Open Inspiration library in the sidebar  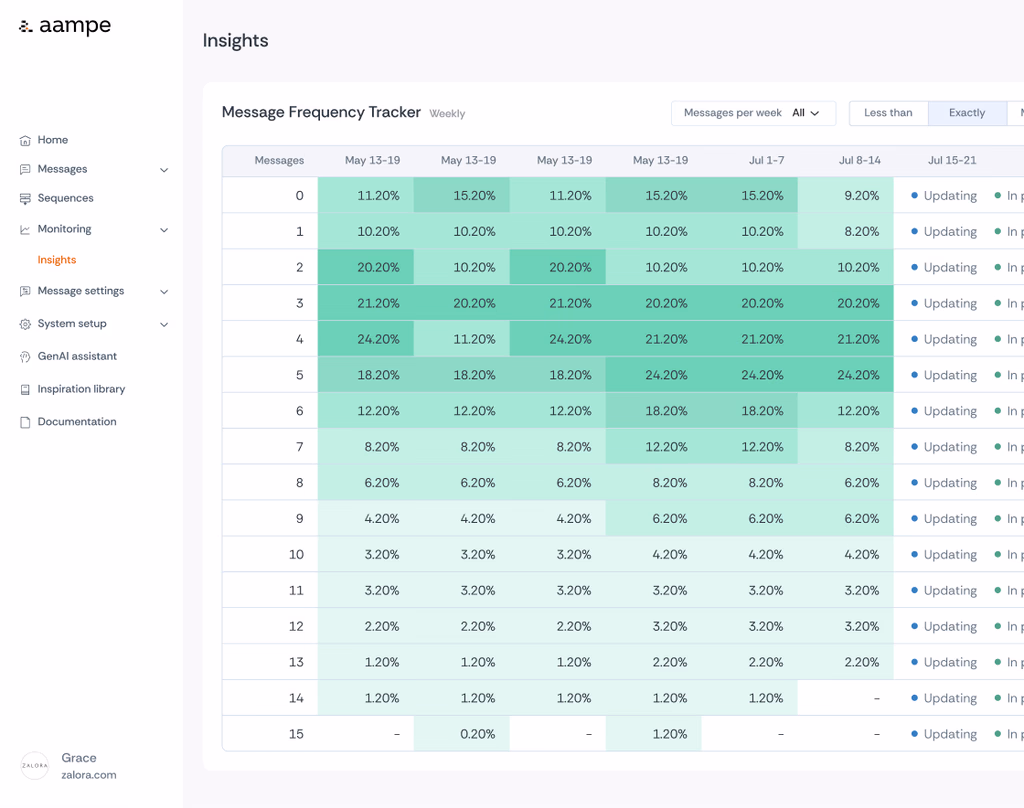pyautogui.click(x=81, y=389)
